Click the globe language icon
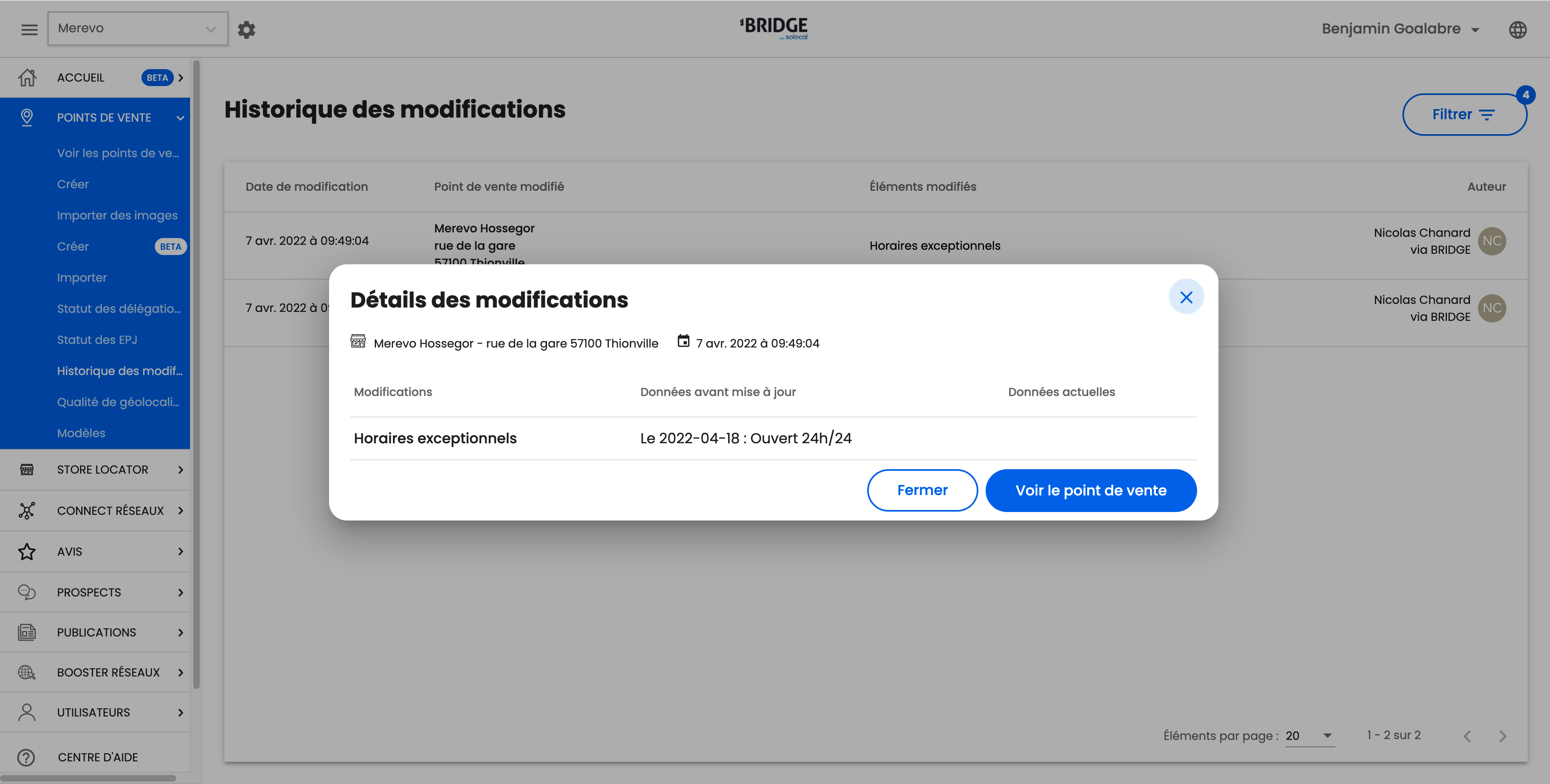The image size is (1550, 784). [x=1518, y=30]
